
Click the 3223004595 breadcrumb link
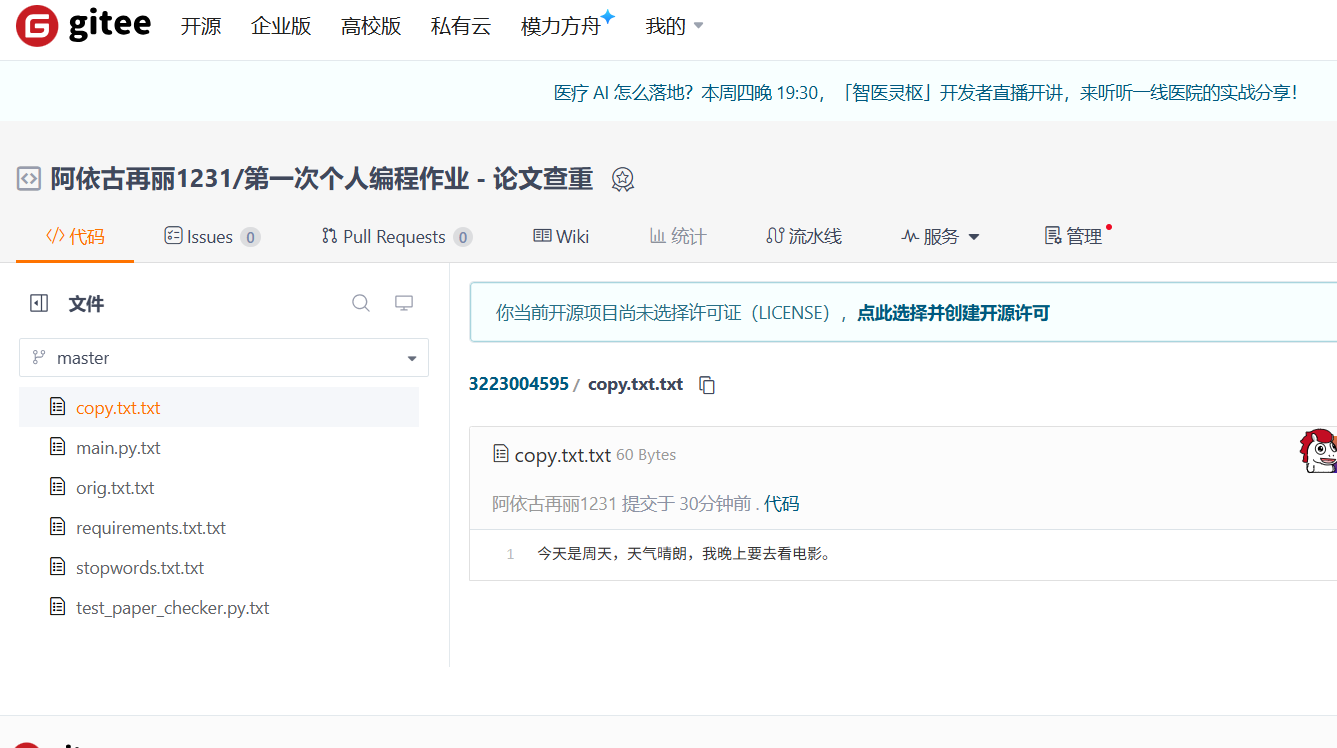[x=518, y=383]
